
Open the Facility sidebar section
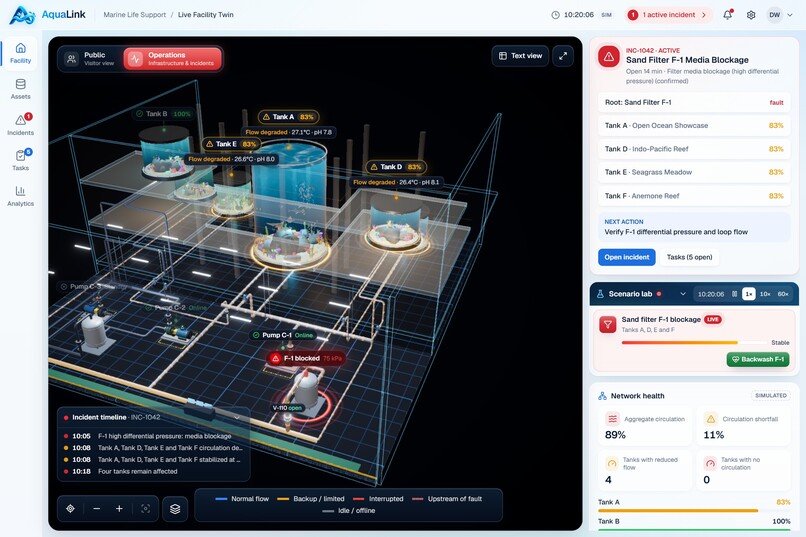pos(20,53)
